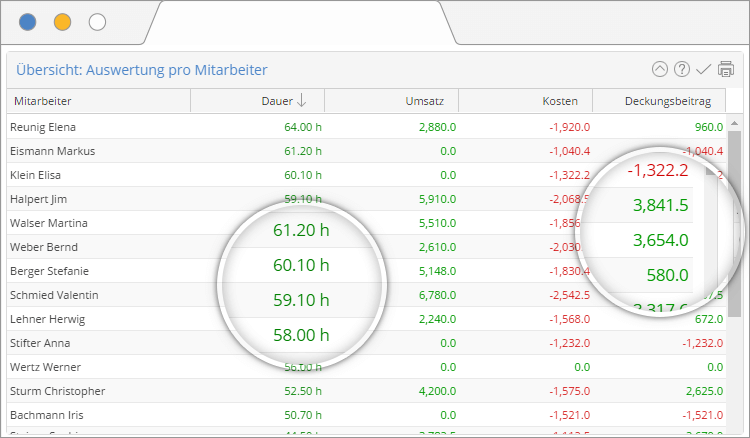Image resolution: width=750 pixels, height=438 pixels.
Task: Select employee Eismann Markus
Action: 49,151
